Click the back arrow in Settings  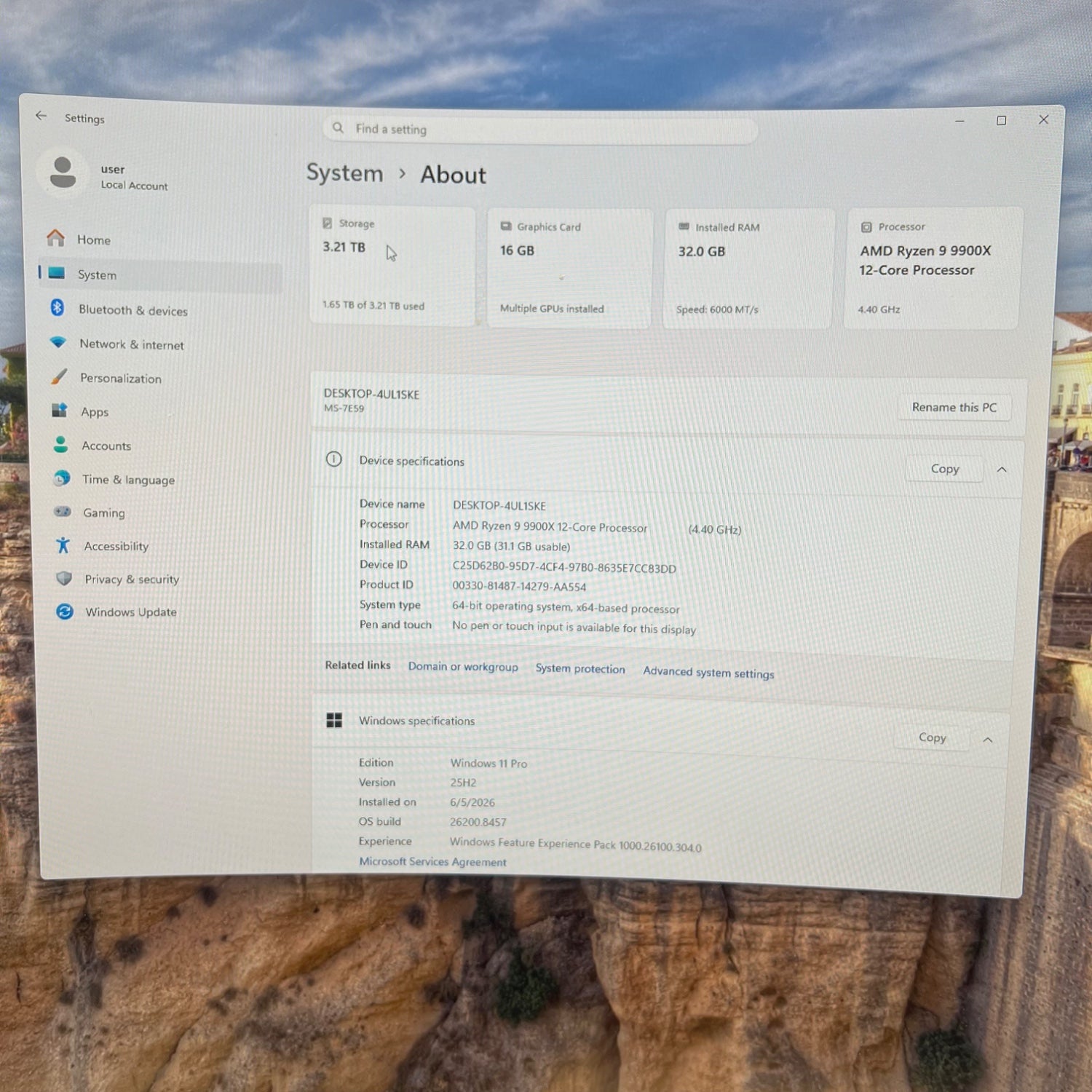click(x=41, y=116)
